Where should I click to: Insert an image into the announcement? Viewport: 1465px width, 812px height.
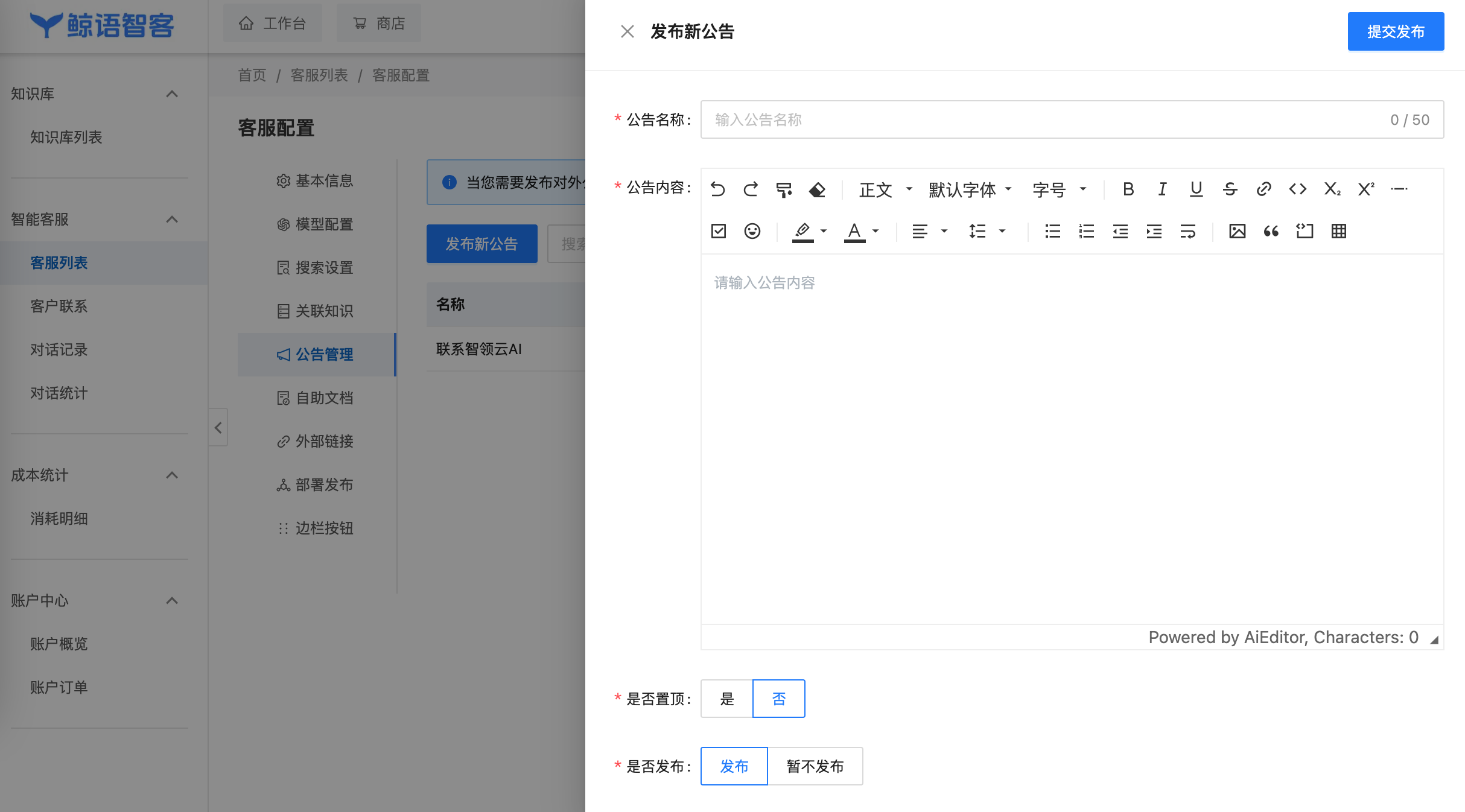click(1238, 231)
